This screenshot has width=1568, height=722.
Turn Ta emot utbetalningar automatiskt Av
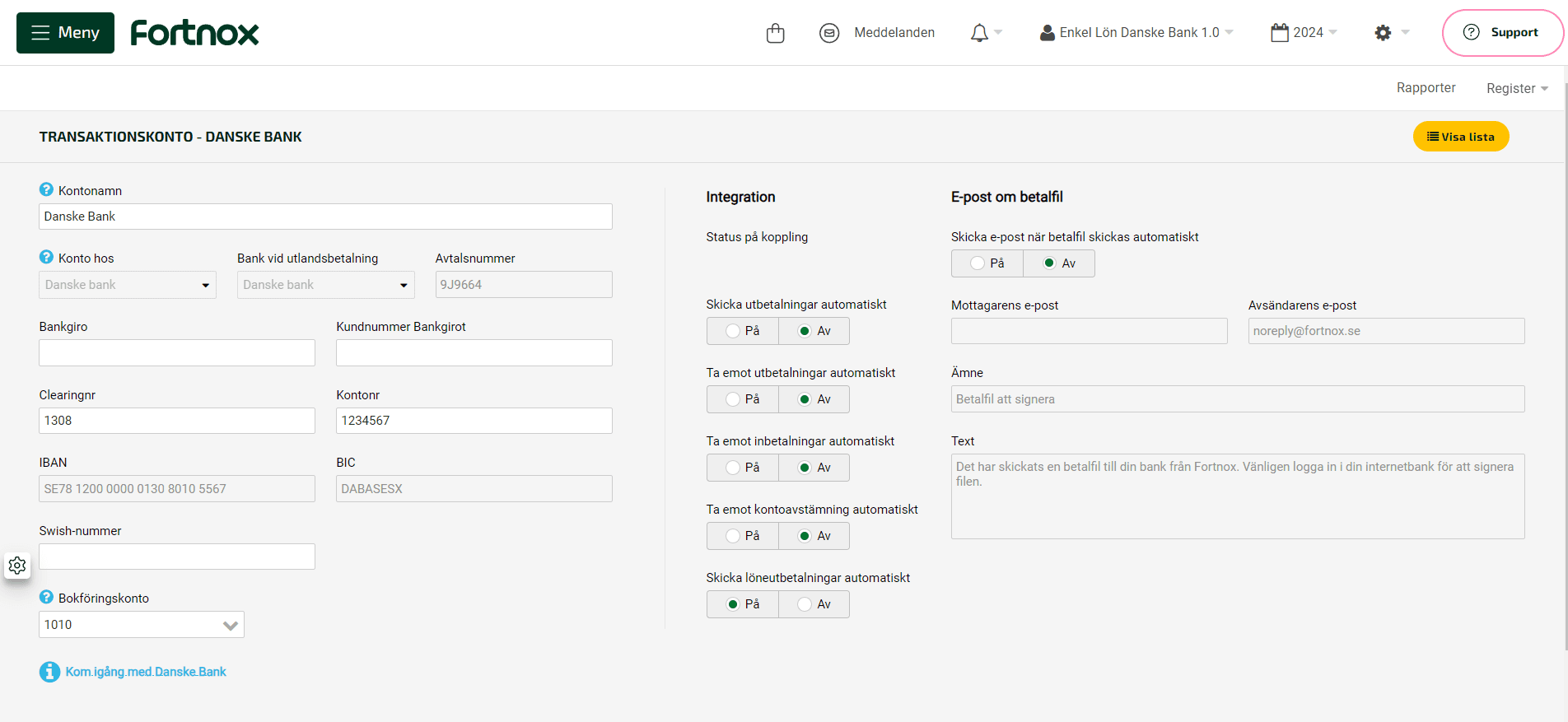pos(814,399)
